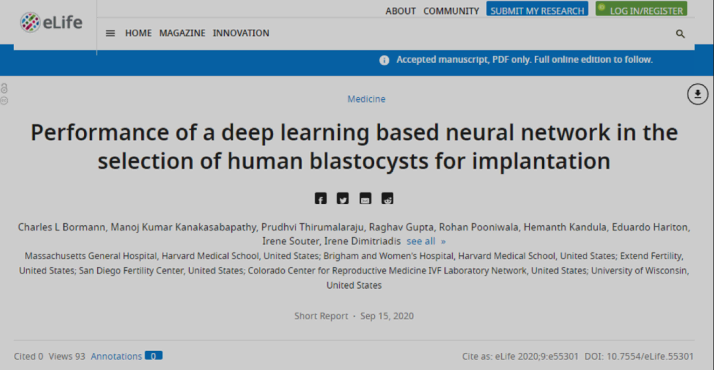Open the MAGAZINE menu item
714x370 pixels.
182,33
